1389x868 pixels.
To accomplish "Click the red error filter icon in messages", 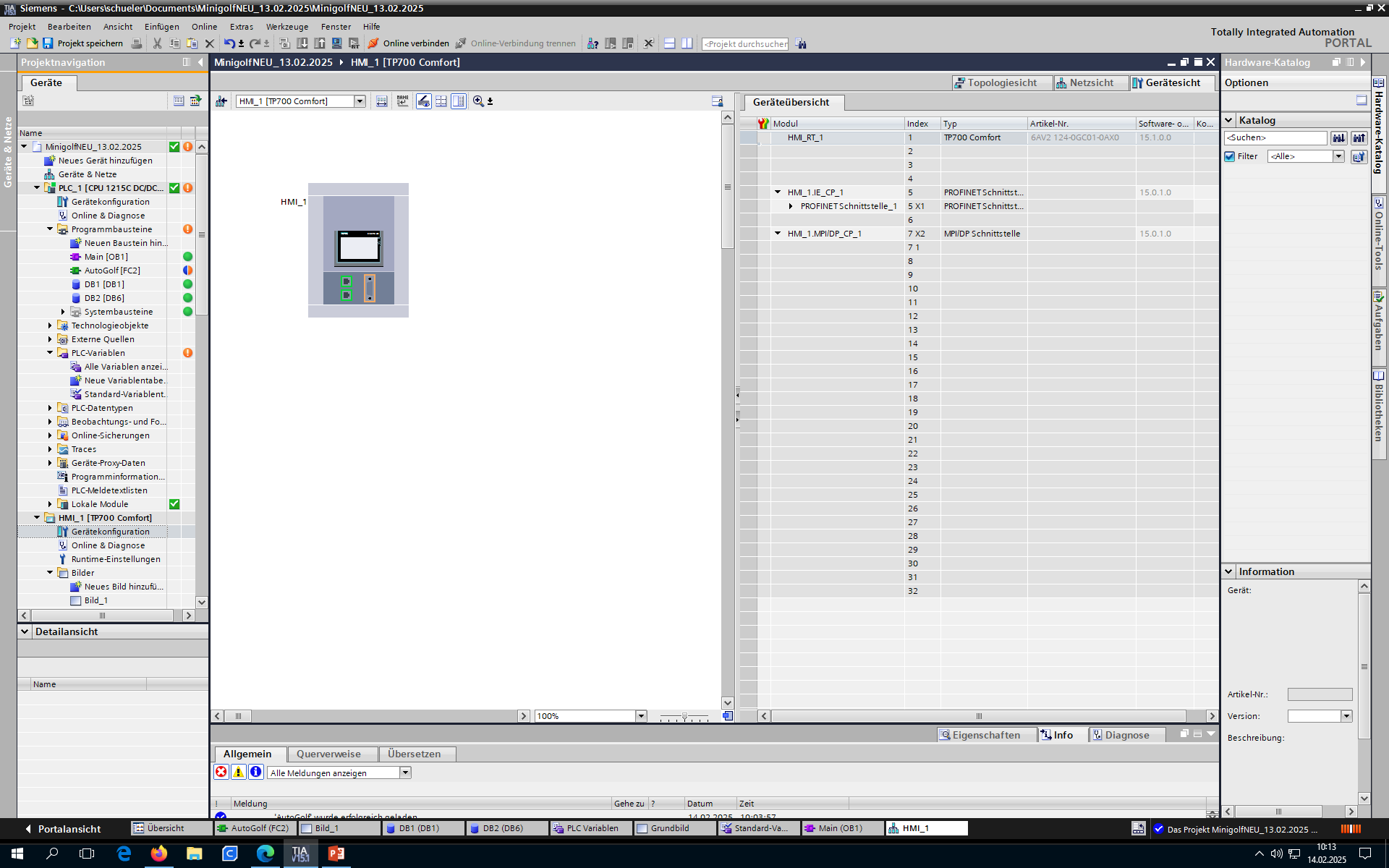I will click(x=221, y=772).
